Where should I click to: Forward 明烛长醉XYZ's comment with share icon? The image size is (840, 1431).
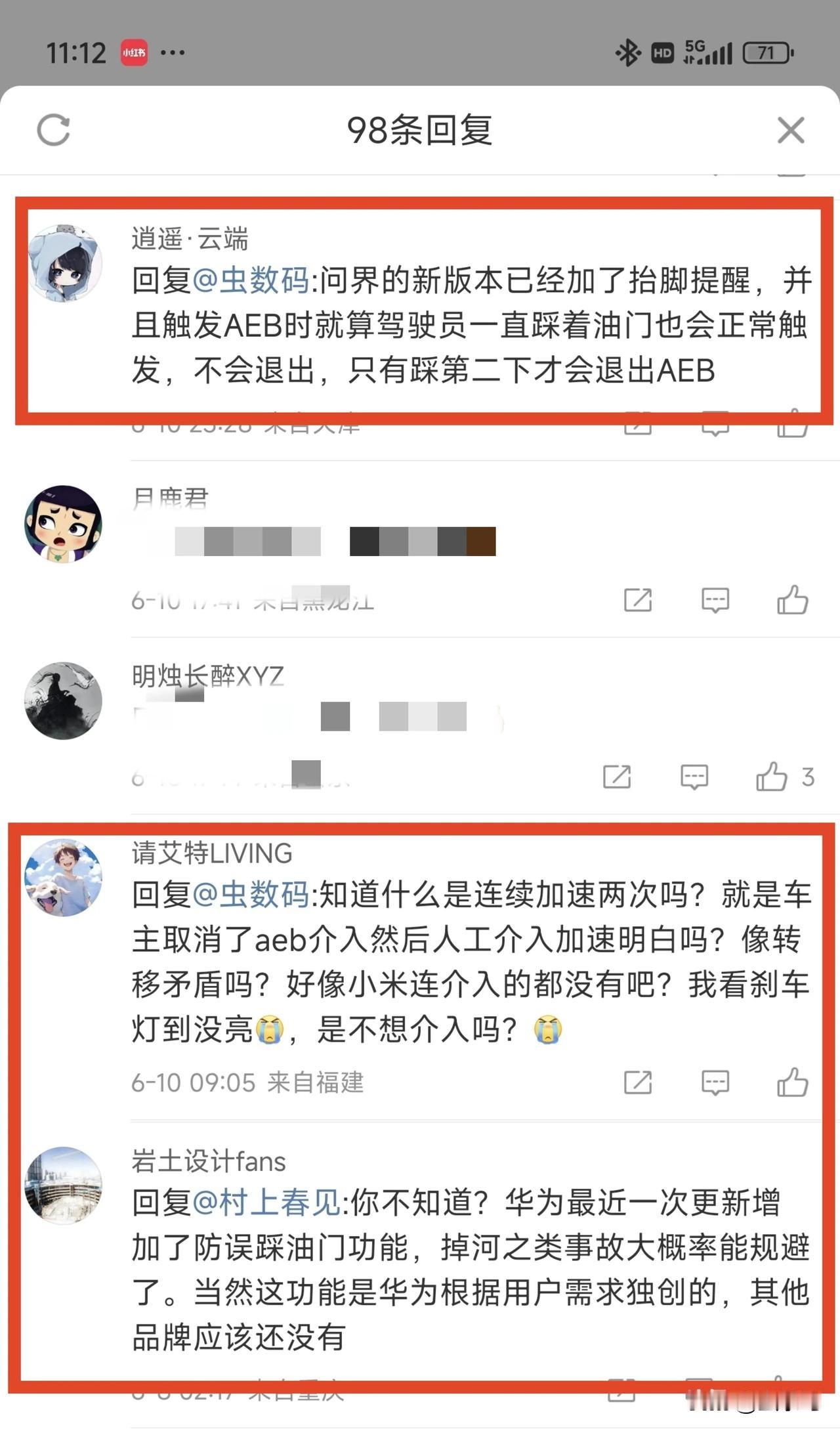pos(616,777)
